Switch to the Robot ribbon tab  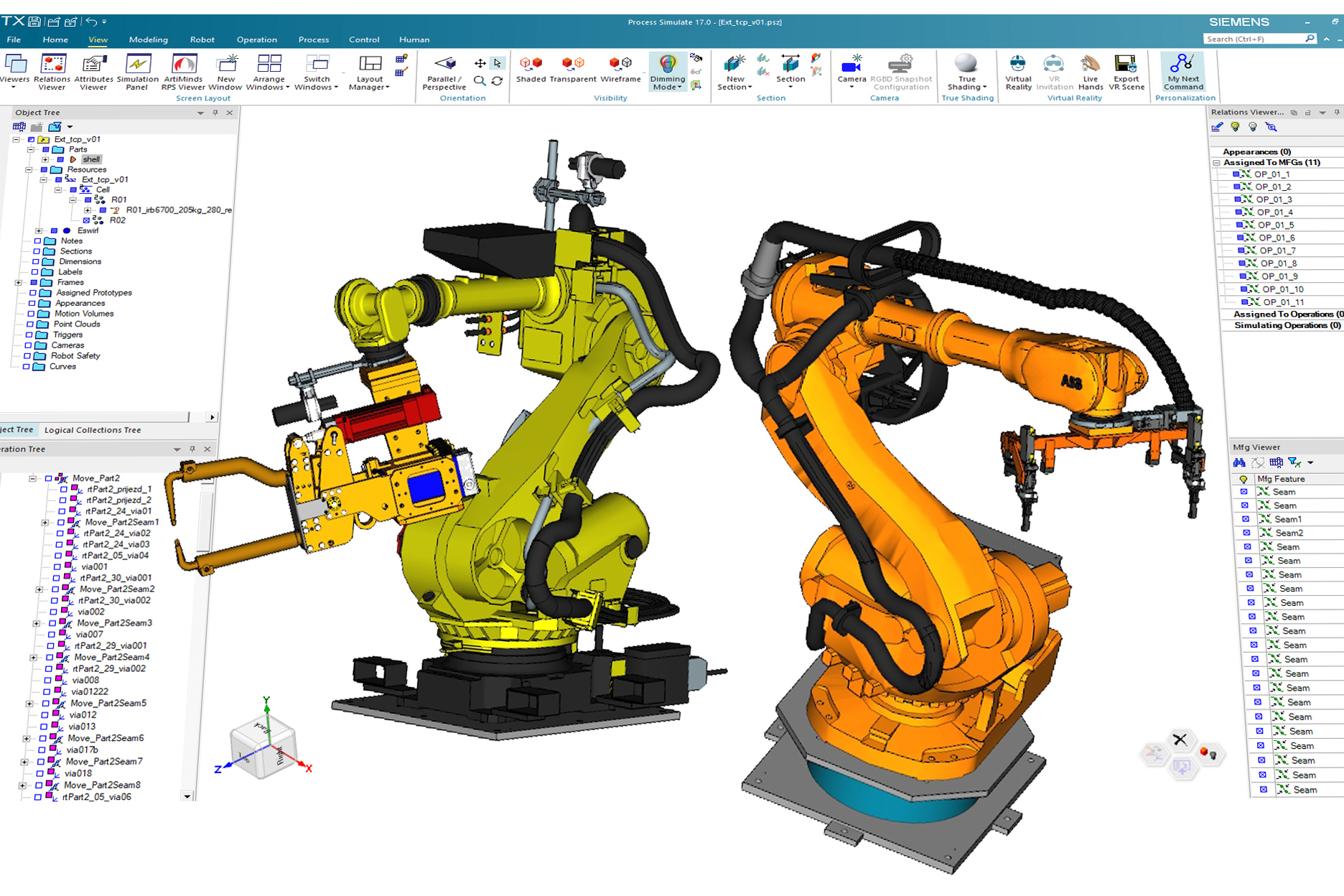pyautogui.click(x=202, y=39)
